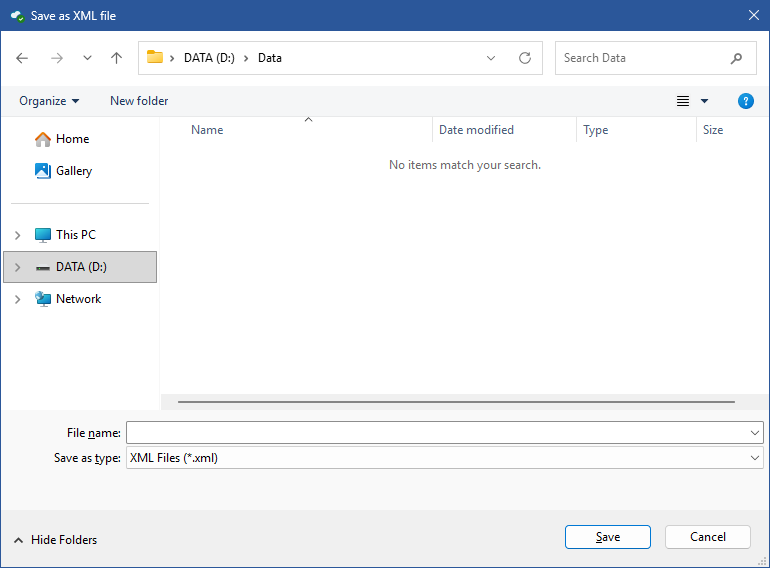
Task: Click the search magnifier icon
Action: click(737, 58)
